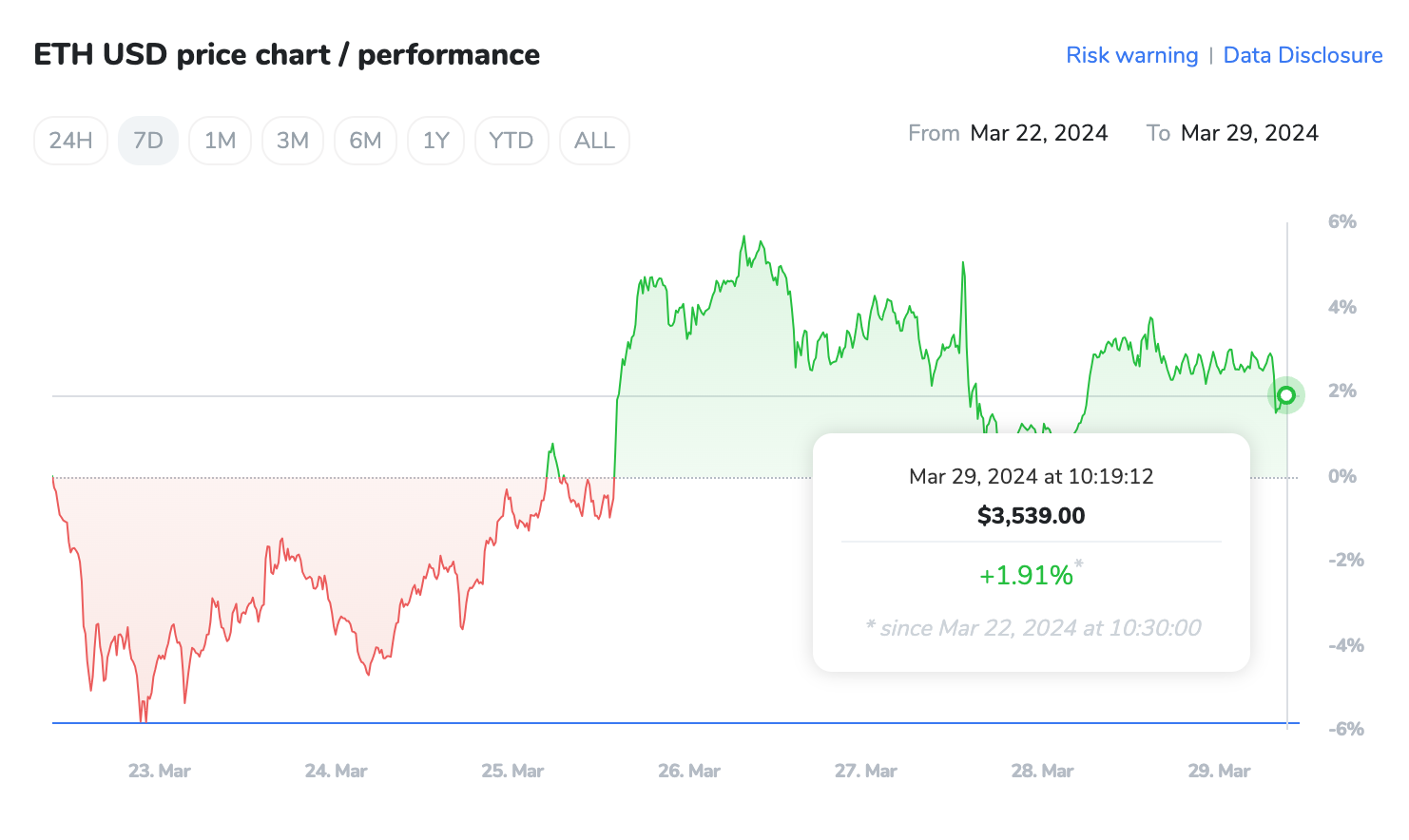Open the Risk warning page

(1131, 55)
